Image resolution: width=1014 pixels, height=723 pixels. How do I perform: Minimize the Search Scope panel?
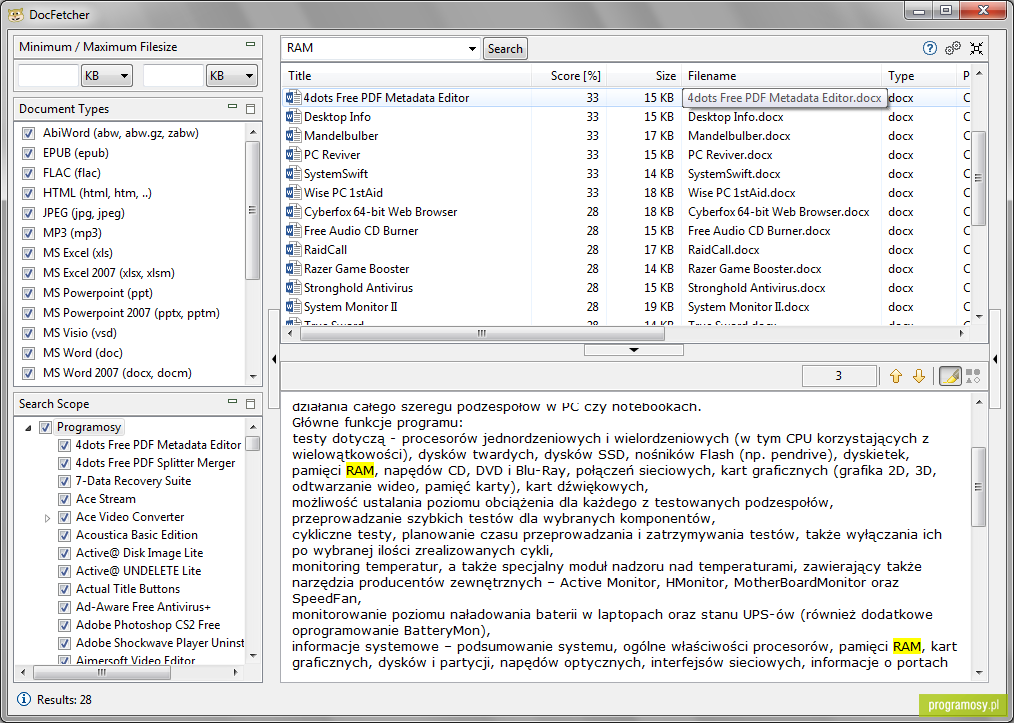(x=233, y=401)
